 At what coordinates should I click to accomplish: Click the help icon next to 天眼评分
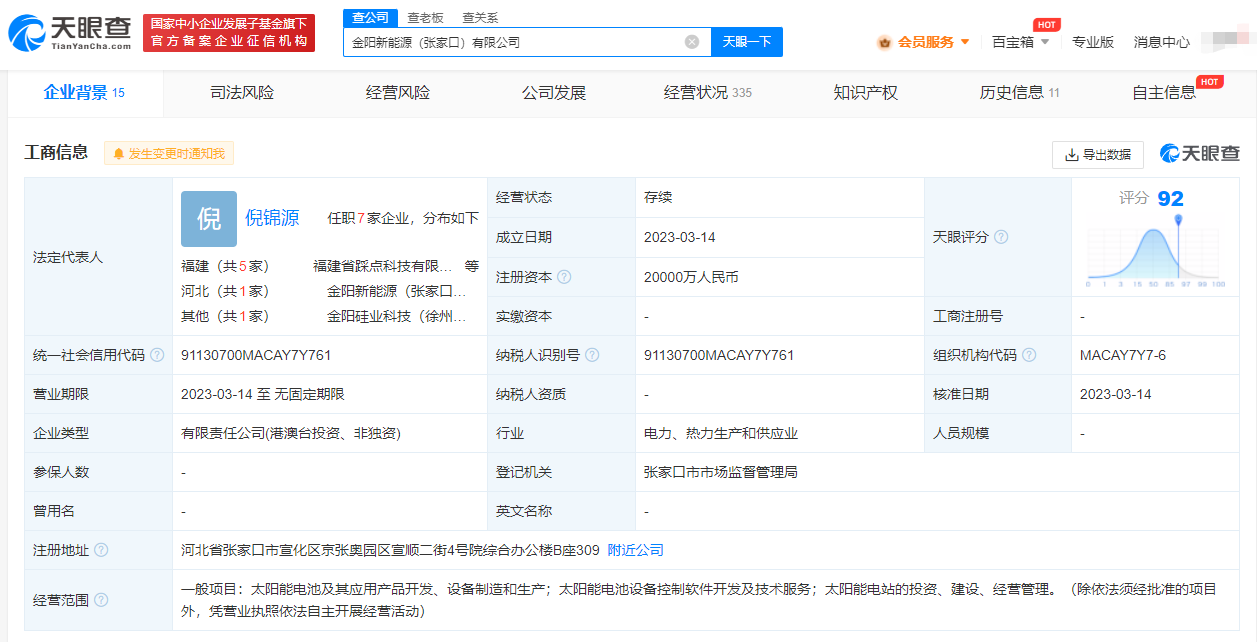1000,237
